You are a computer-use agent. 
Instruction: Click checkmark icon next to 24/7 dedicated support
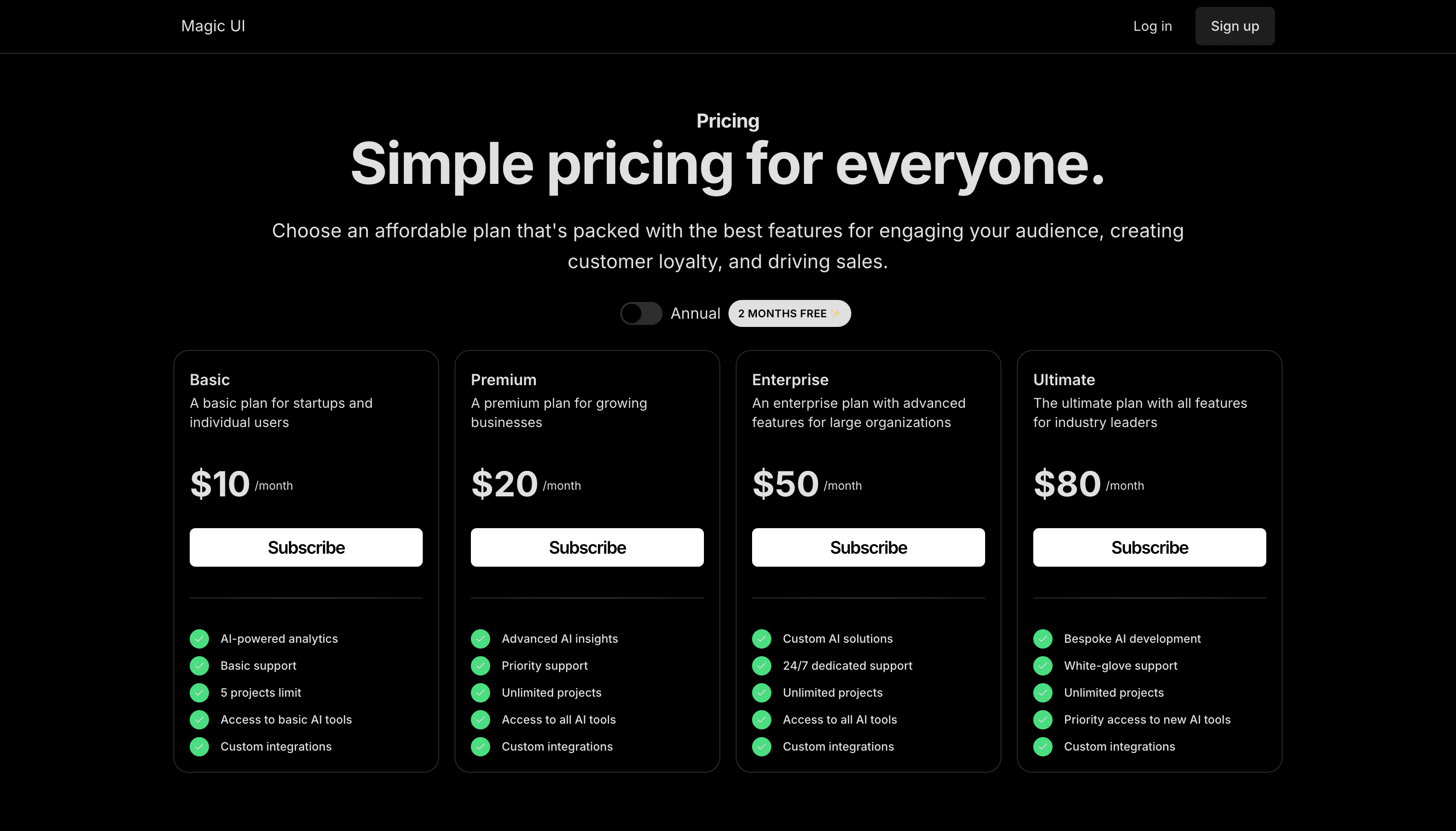[x=762, y=665]
